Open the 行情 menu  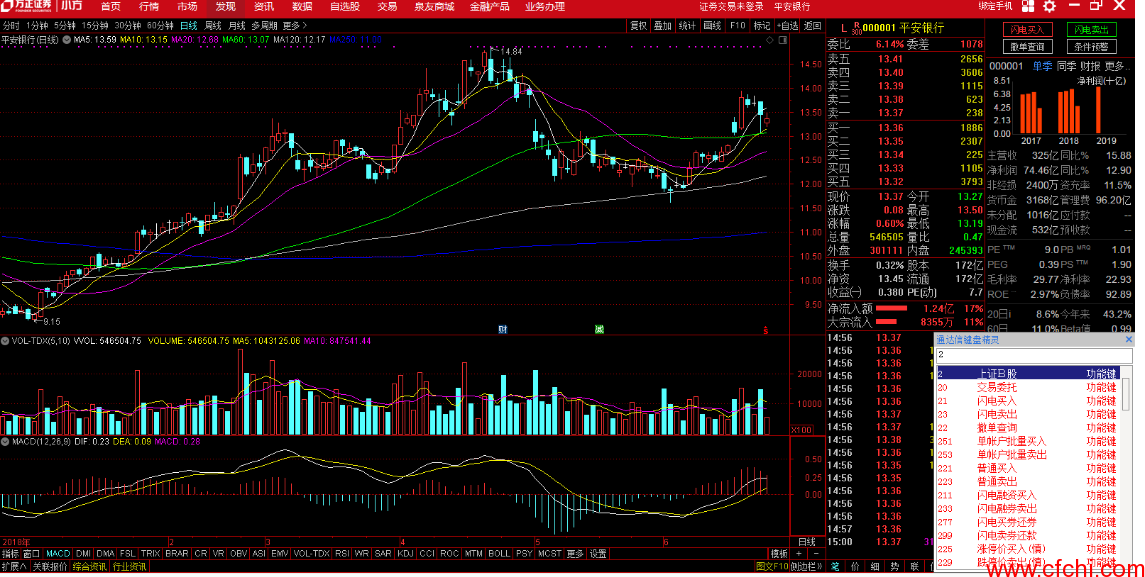149,7
